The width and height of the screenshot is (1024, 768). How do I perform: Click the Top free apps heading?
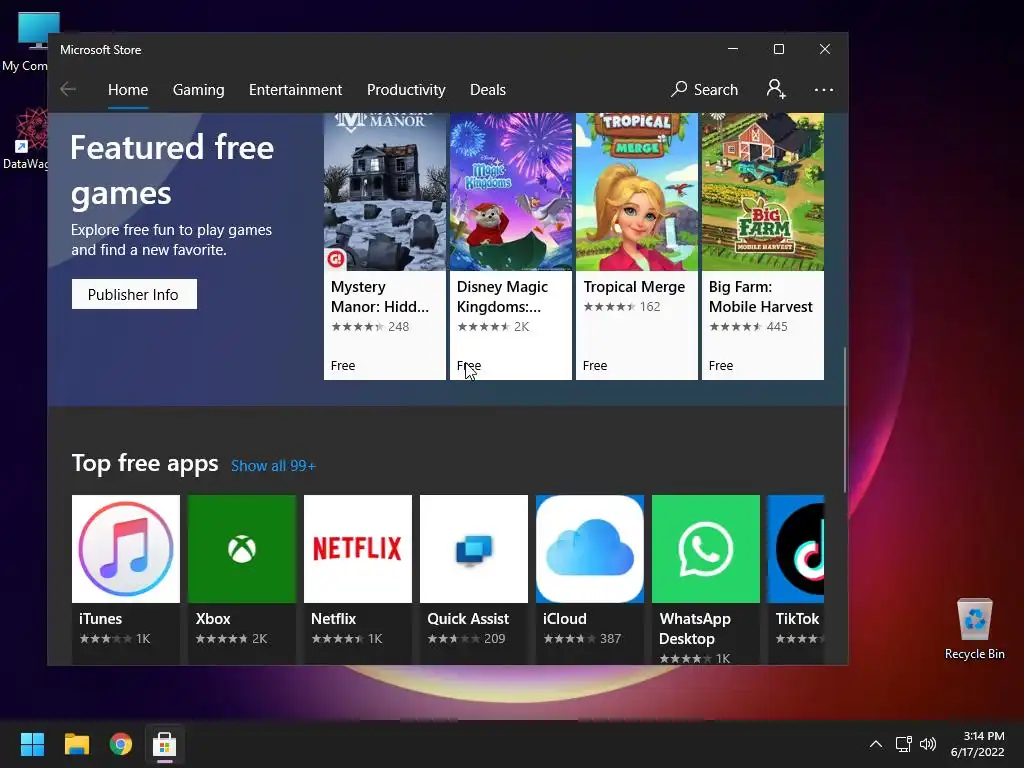145,463
